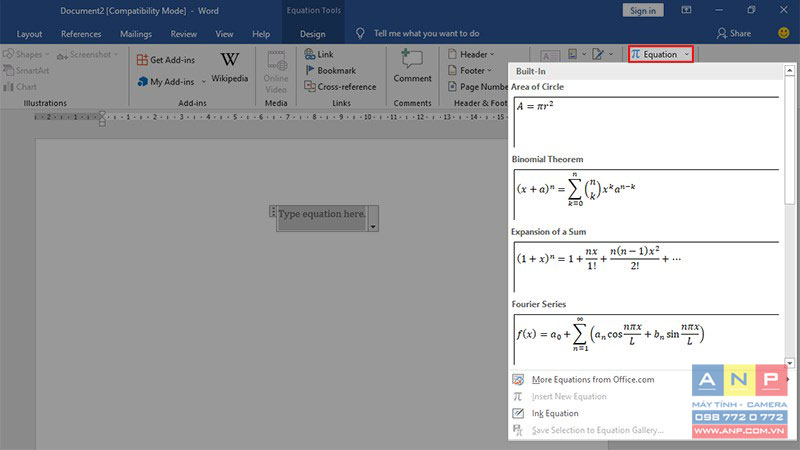Insert a Bookmark
The image size is (800, 450).
click(x=330, y=70)
